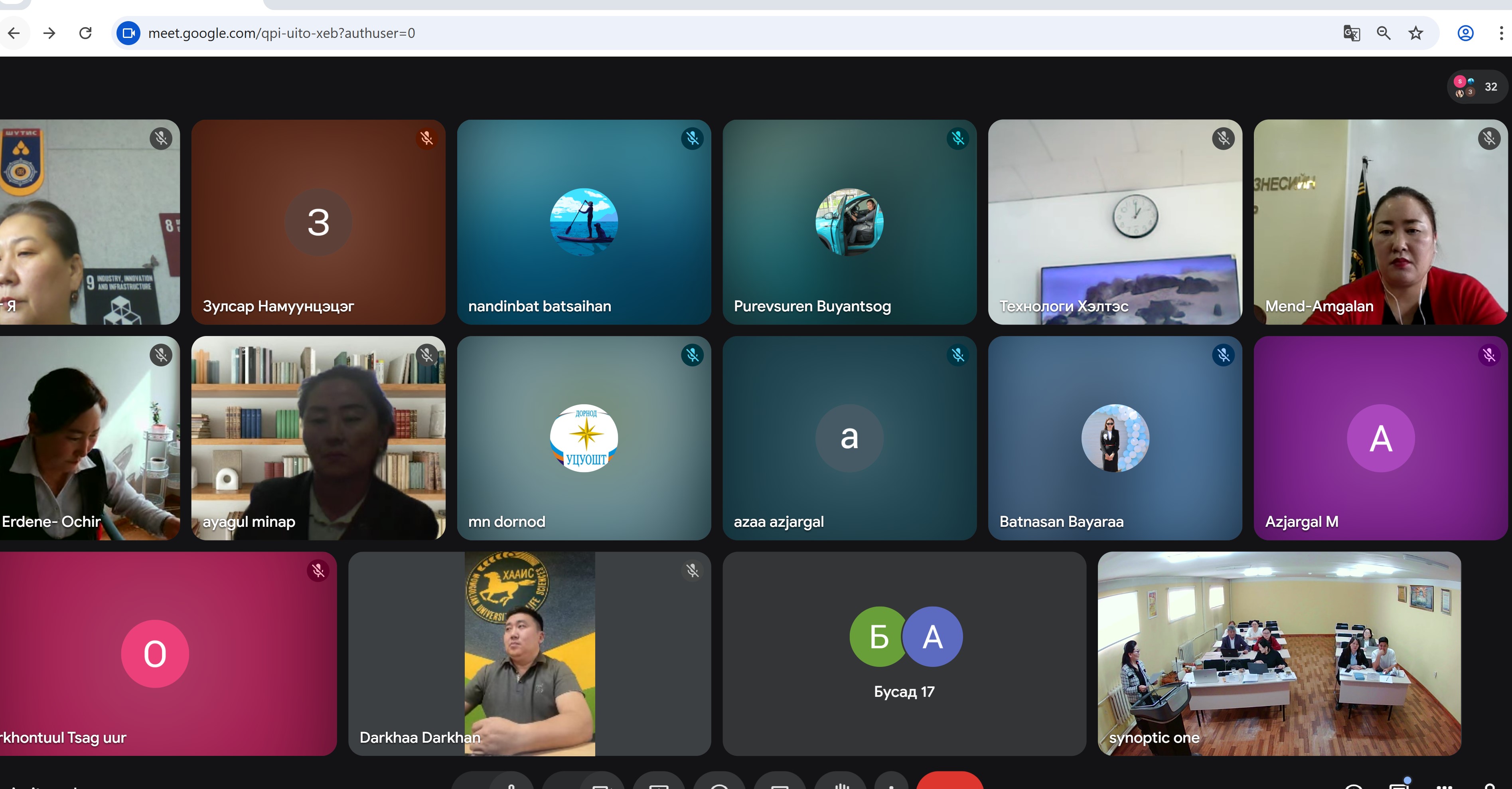1512x789 pixels.
Task: Select the mn dornod participant tile
Action: [583, 438]
